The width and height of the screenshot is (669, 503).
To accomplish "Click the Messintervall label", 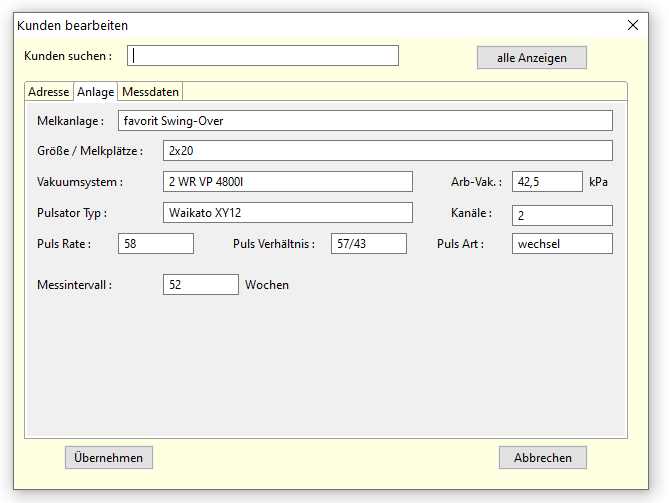I will [74, 285].
